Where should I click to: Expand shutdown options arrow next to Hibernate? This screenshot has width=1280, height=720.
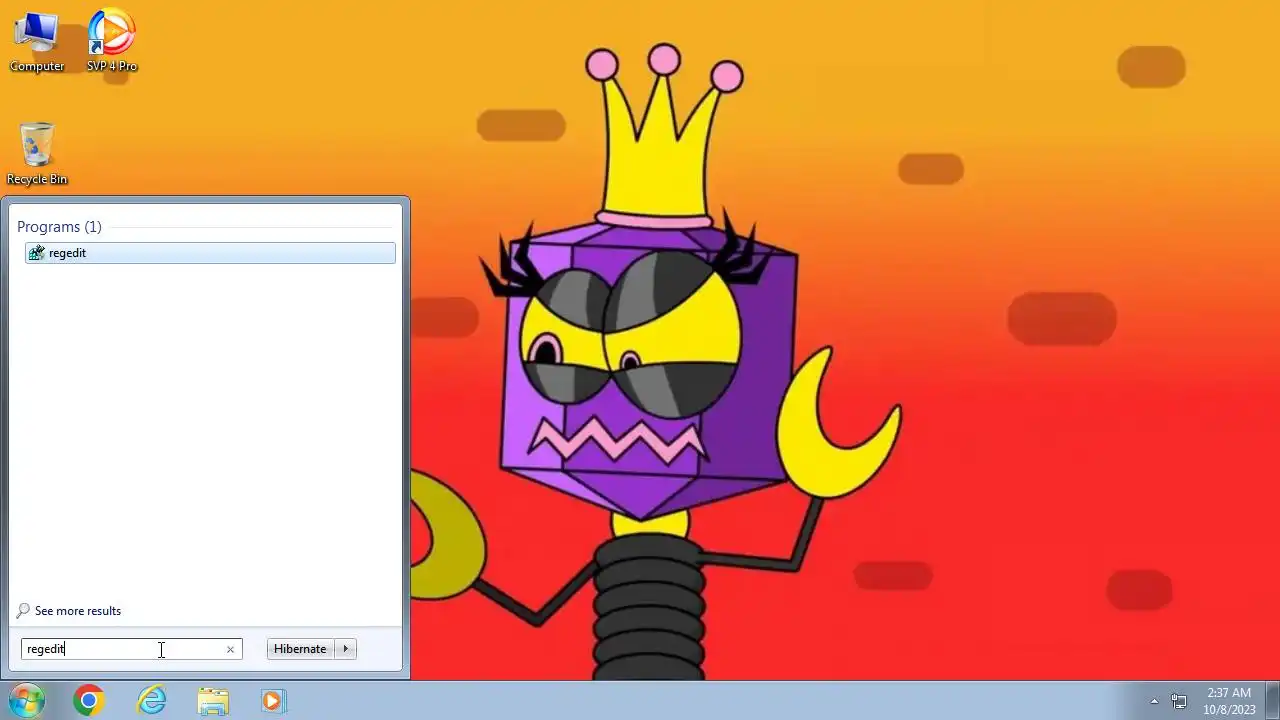[x=345, y=649]
